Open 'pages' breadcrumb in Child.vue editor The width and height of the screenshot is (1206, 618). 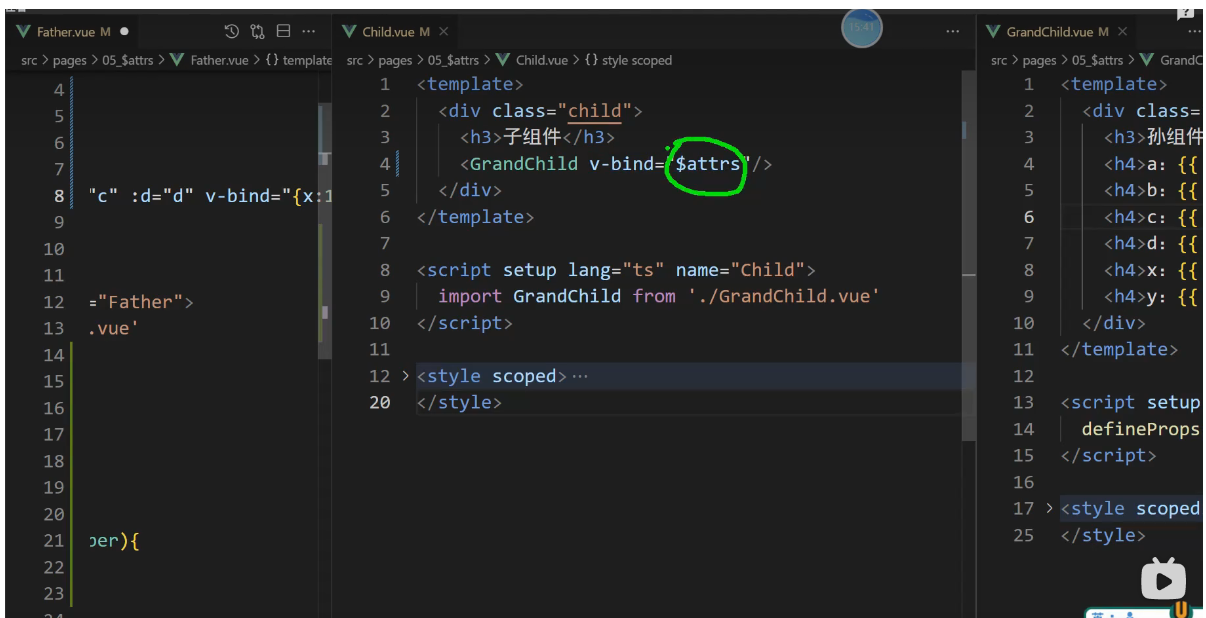point(395,60)
